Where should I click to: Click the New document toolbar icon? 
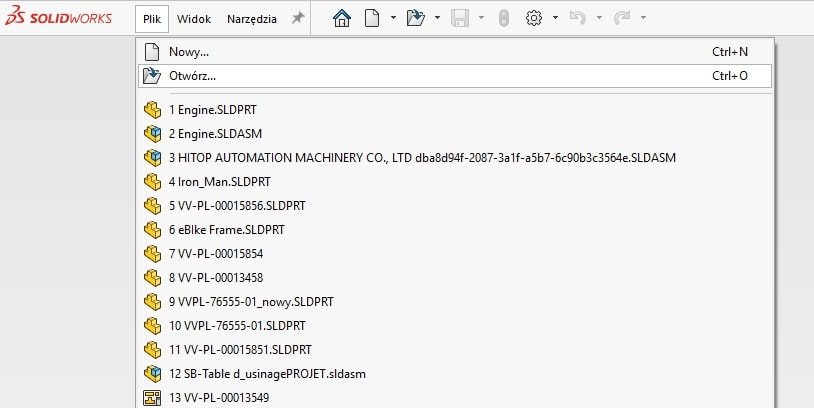[372, 18]
